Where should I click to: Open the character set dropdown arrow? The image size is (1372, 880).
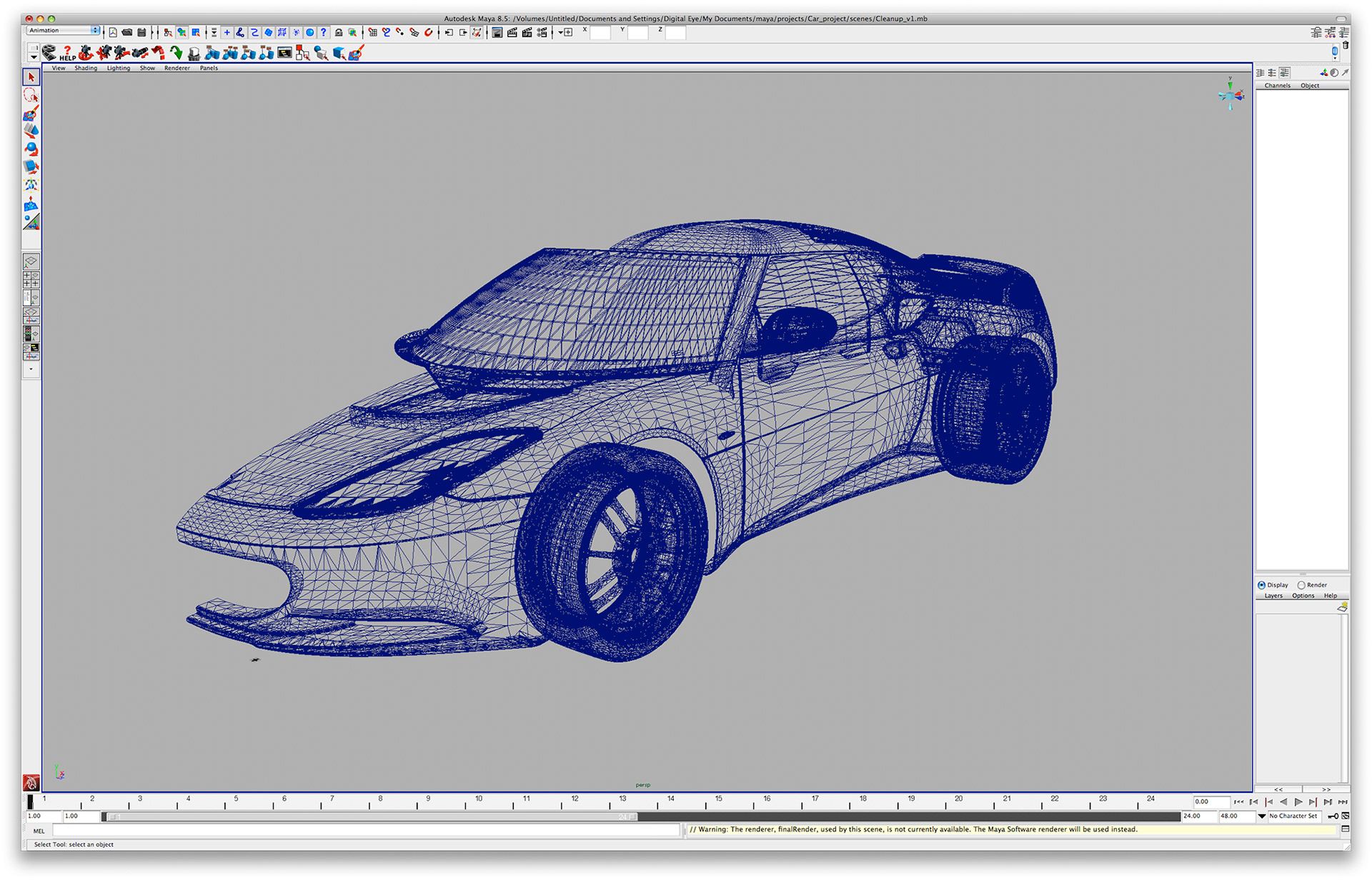click(1262, 816)
